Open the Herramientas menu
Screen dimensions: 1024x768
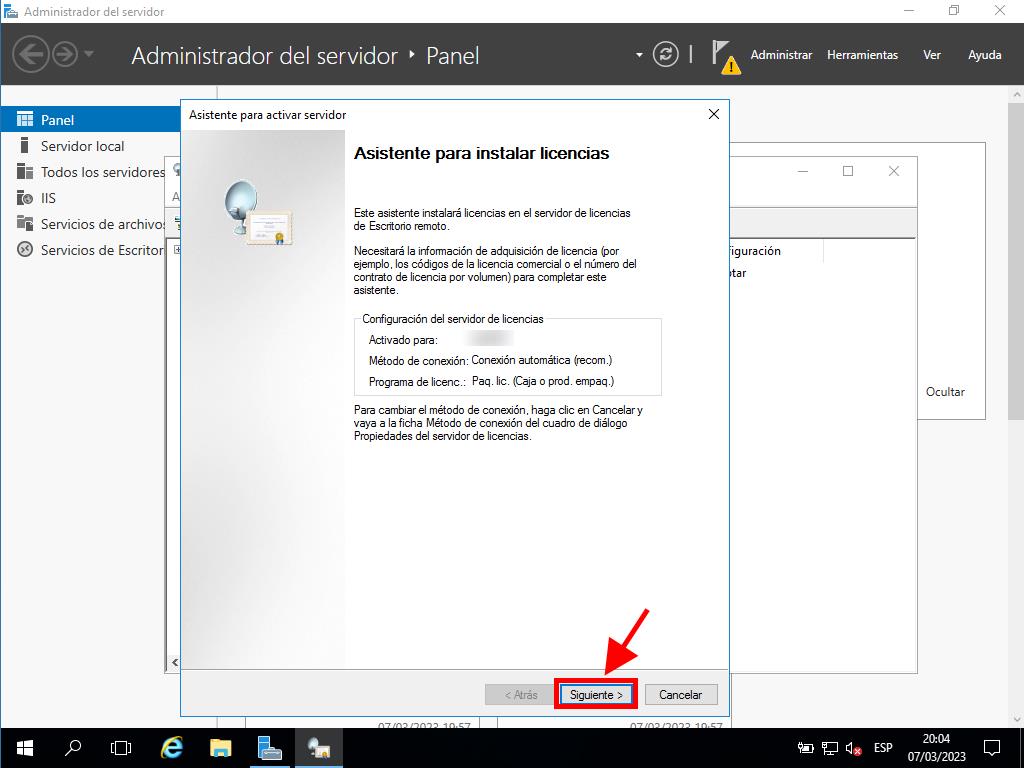tap(862, 55)
